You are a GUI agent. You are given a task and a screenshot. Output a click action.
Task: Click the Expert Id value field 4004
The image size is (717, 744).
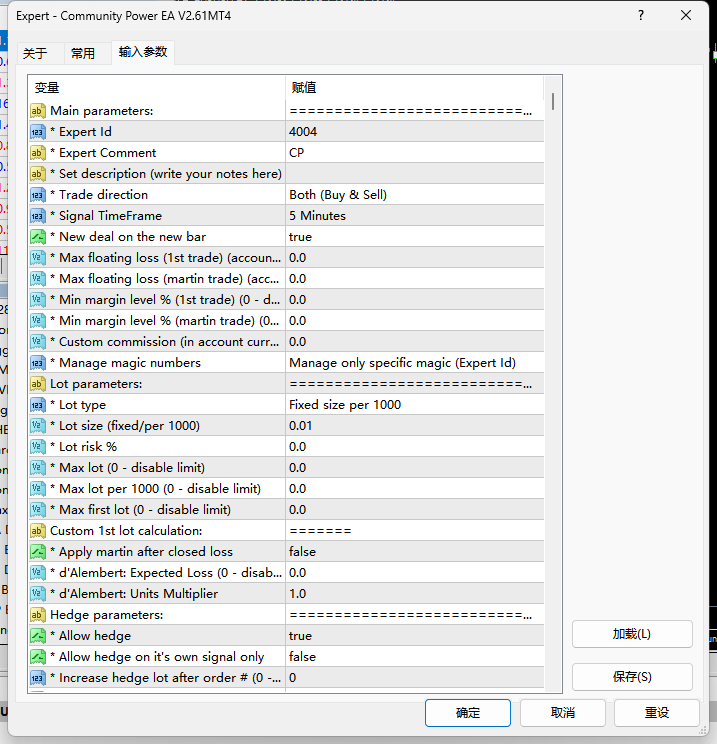(415, 131)
